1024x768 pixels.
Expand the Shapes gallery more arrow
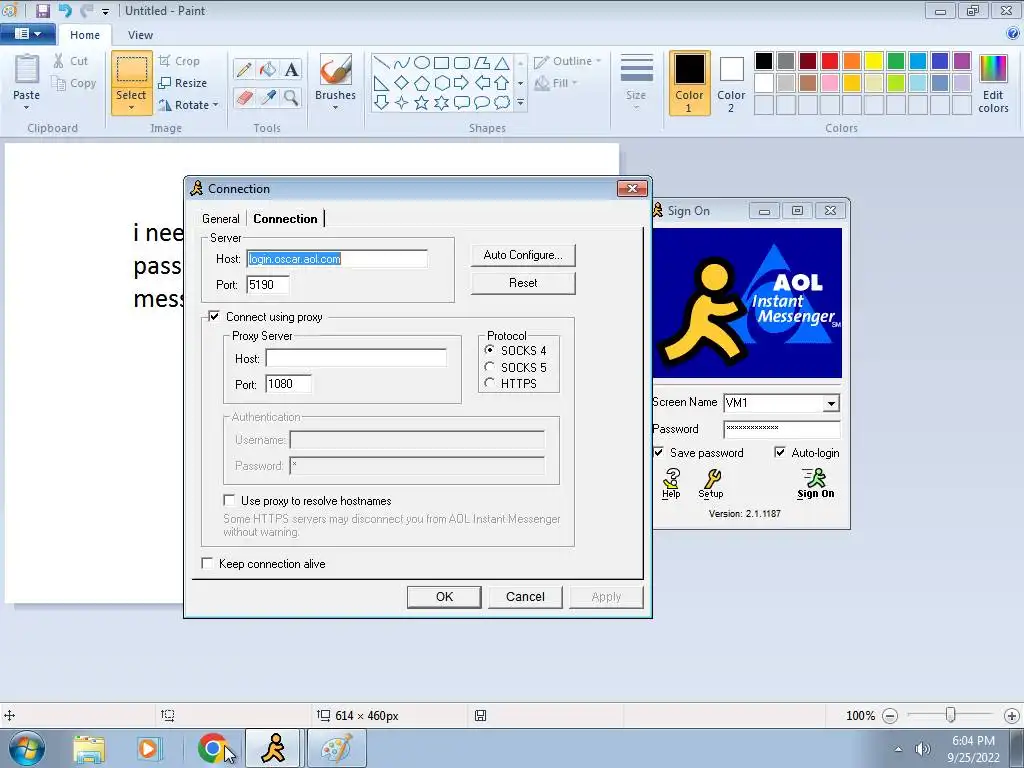click(x=520, y=103)
